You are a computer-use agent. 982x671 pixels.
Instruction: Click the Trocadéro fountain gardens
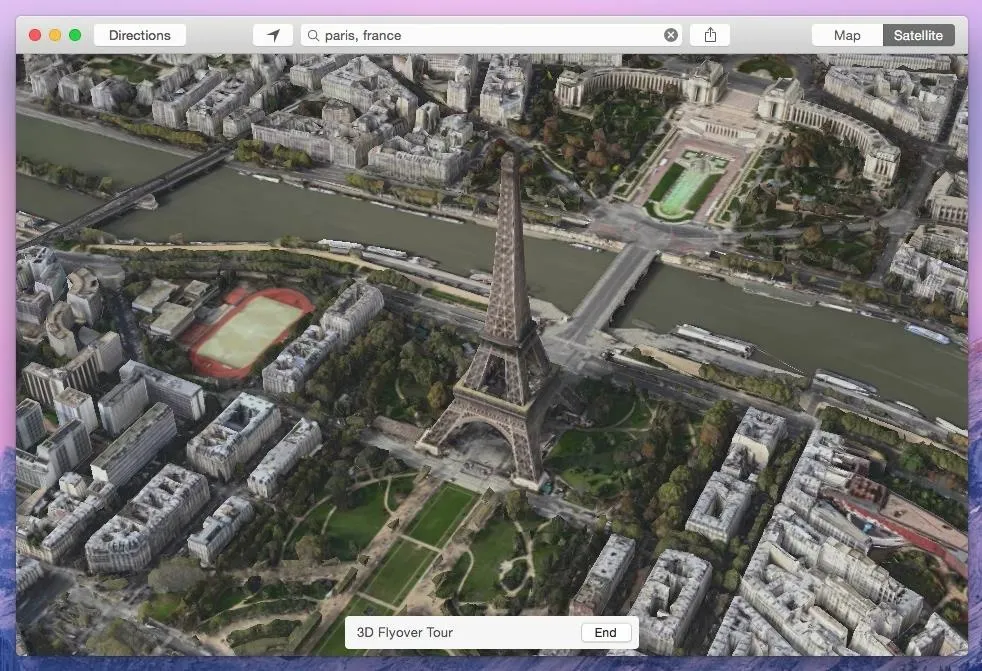click(x=686, y=183)
